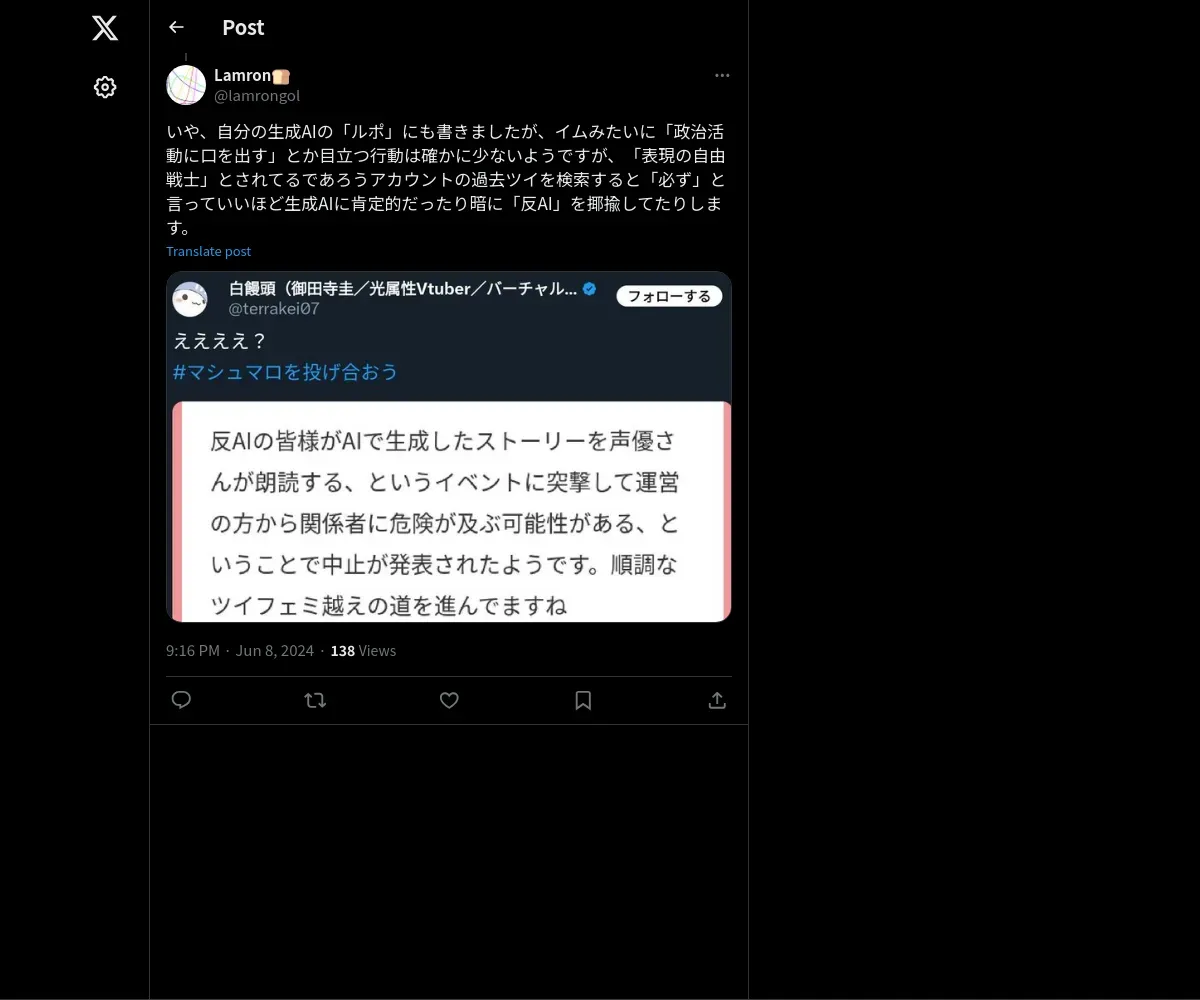Reply to the post via the comment icon

tap(181, 700)
